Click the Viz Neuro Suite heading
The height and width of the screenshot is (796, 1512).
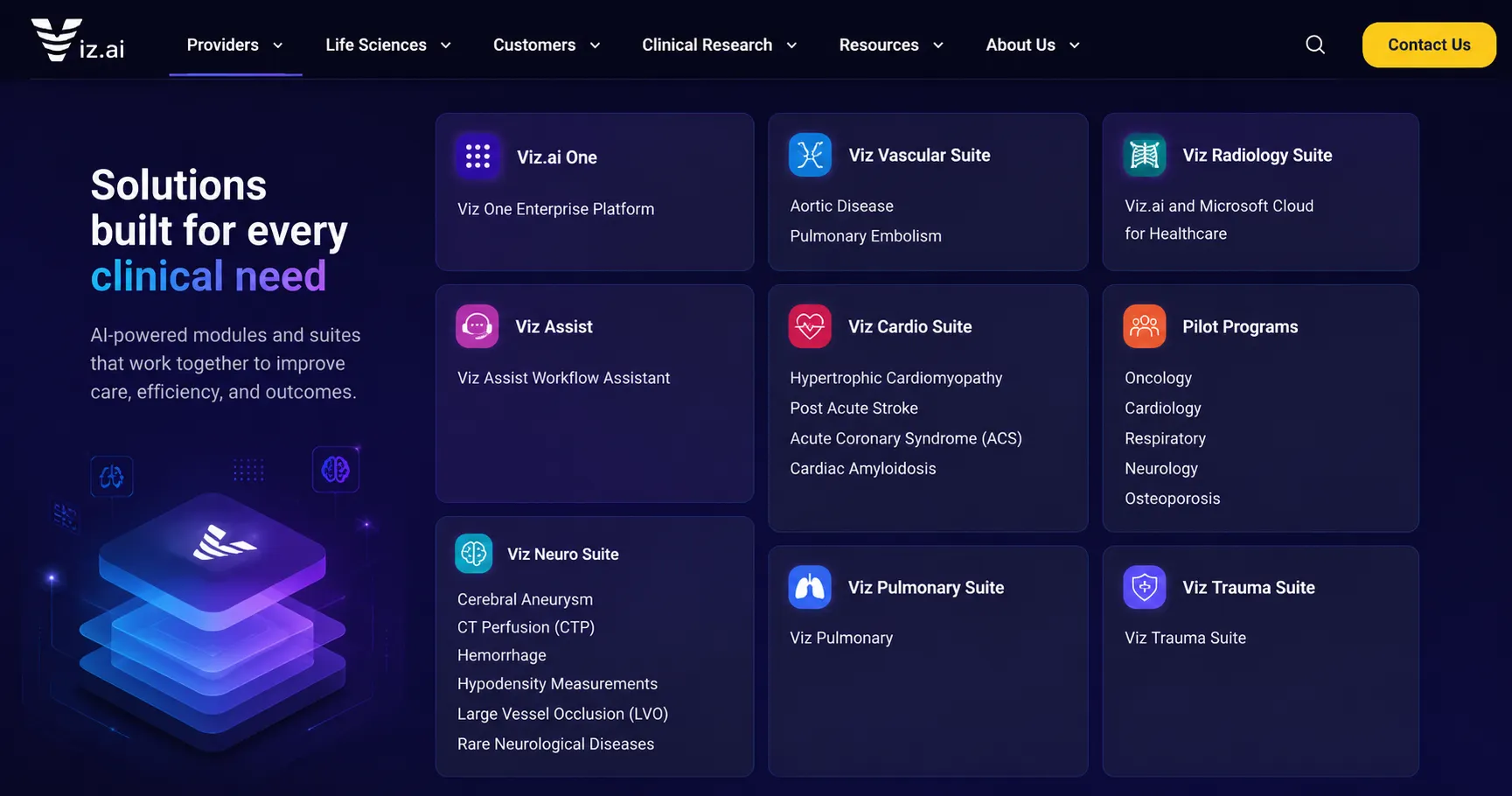[562, 554]
